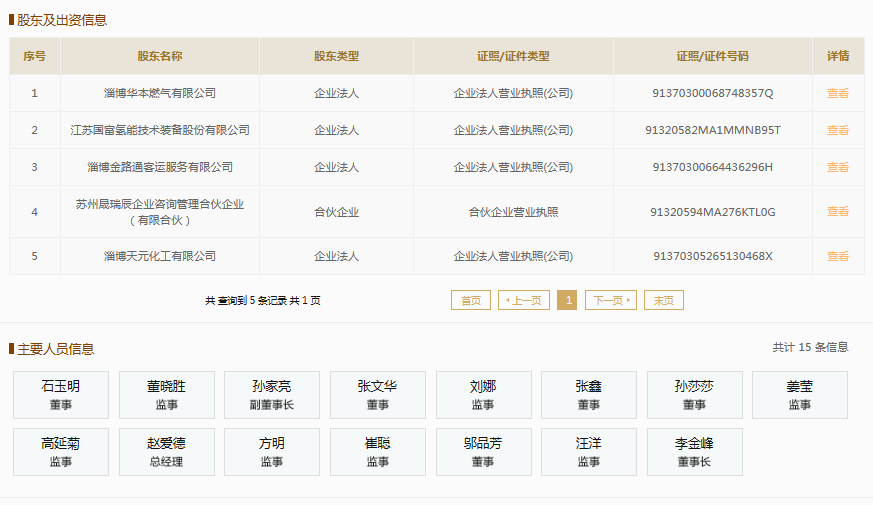Click the 股东名称 column header
The width and height of the screenshot is (873, 505).
pos(160,56)
